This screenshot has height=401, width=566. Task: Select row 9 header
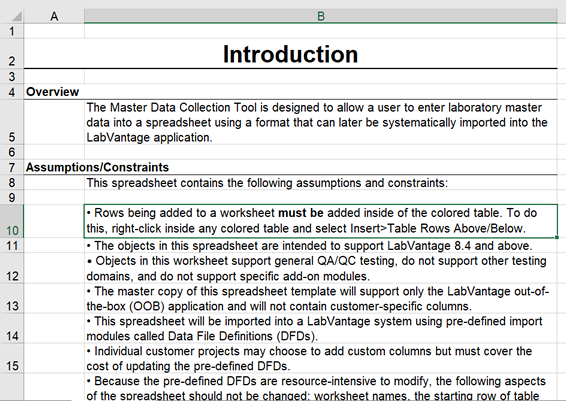pos(12,197)
